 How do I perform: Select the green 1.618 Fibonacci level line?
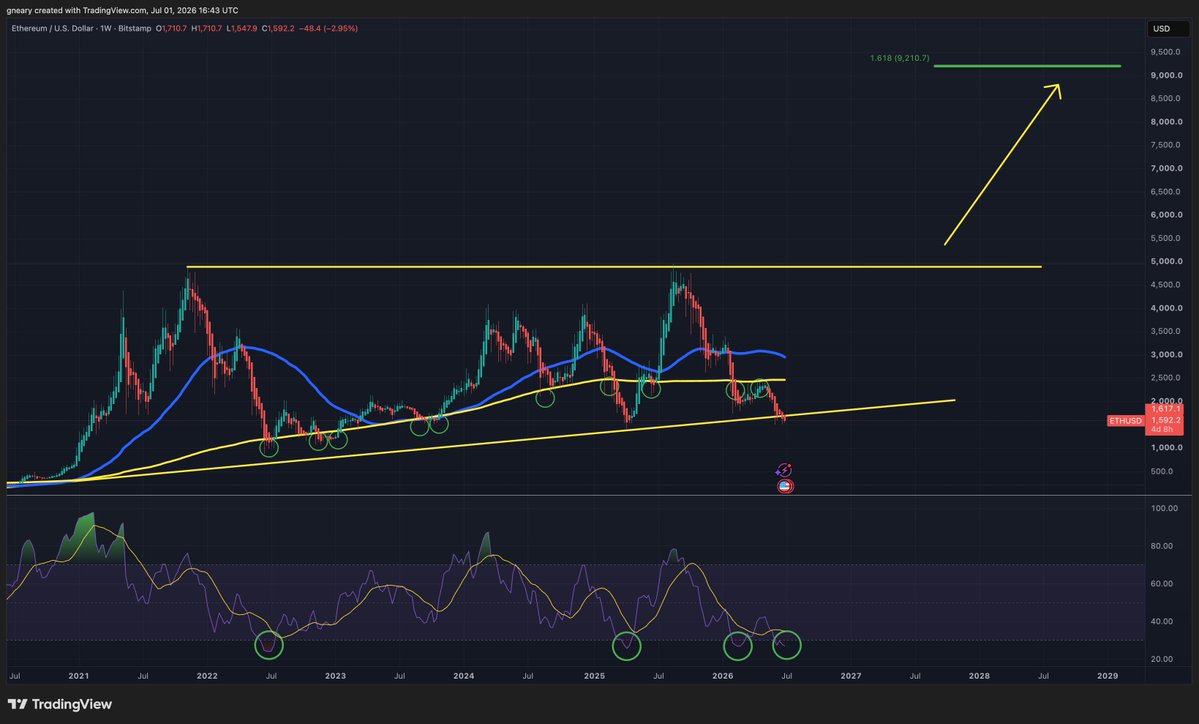coord(1027,66)
